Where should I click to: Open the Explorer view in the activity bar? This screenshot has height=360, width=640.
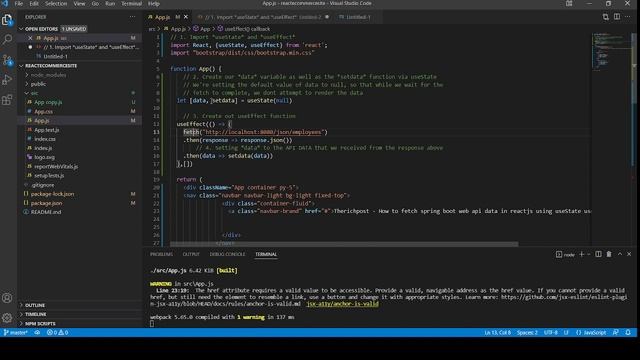coord(7,20)
